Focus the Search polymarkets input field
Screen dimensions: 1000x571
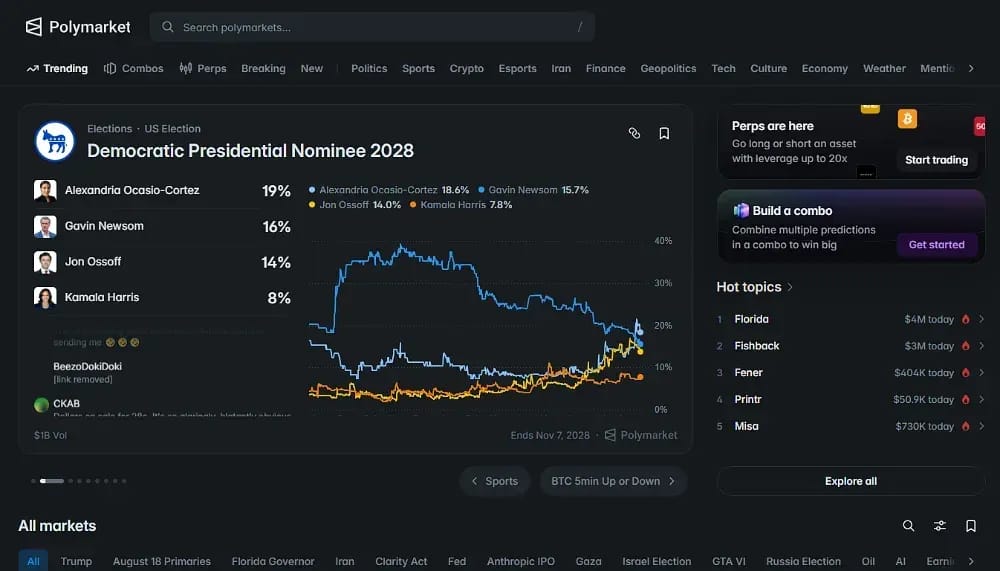pos(372,27)
